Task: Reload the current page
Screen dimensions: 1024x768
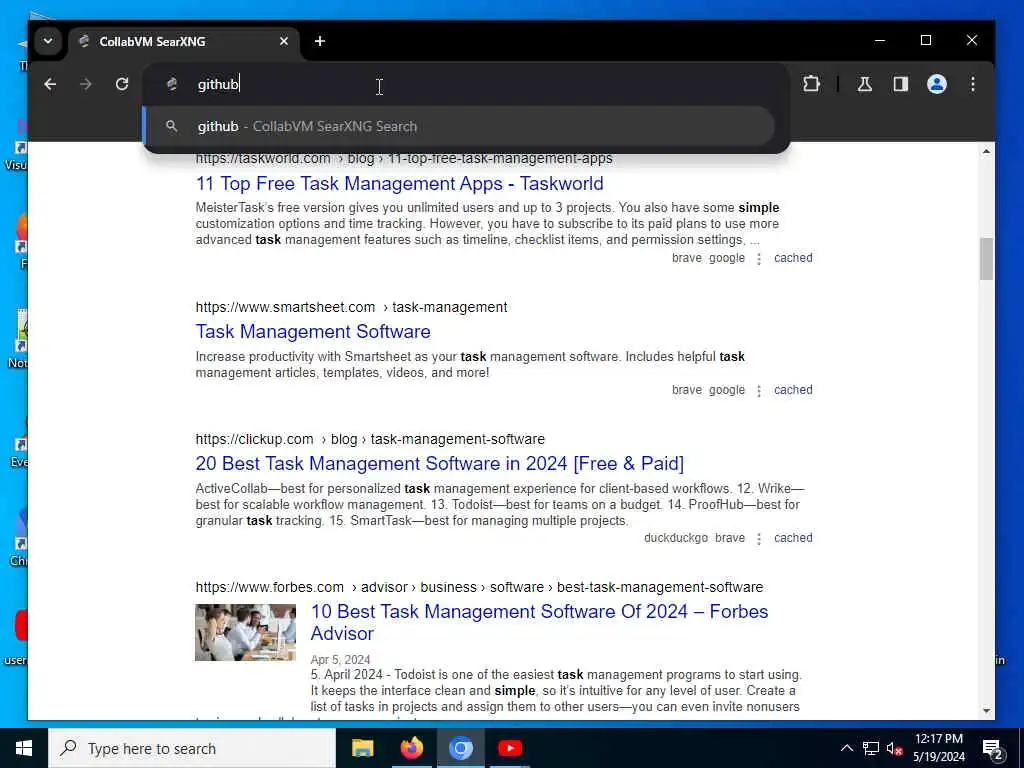Action: click(x=122, y=84)
